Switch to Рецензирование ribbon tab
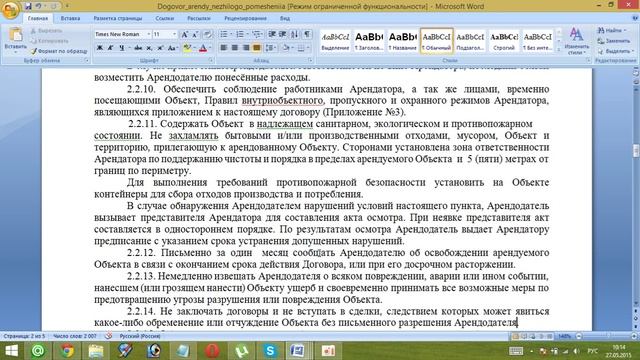 [245, 18]
